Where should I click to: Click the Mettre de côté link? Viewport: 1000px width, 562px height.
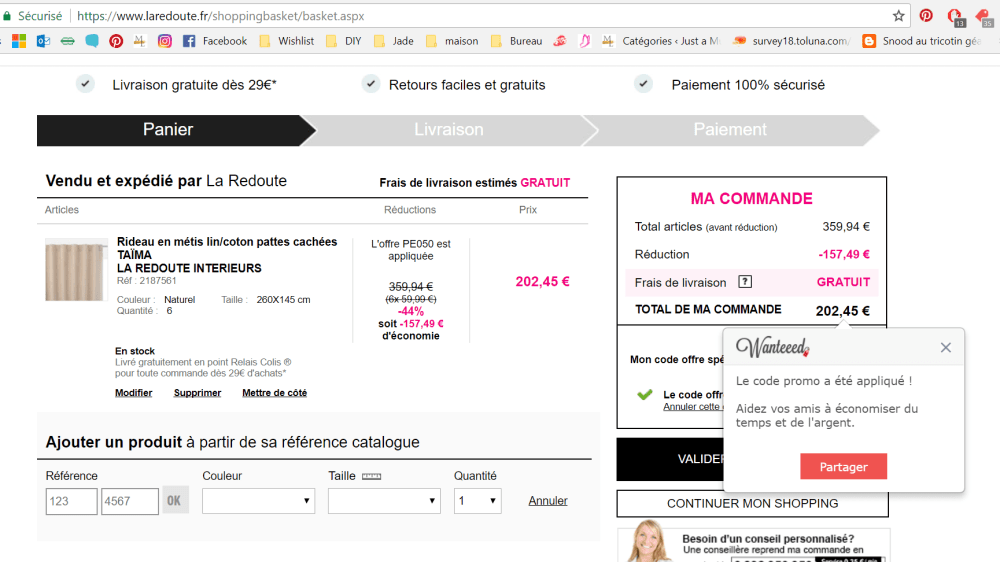(x=274, y=393)
